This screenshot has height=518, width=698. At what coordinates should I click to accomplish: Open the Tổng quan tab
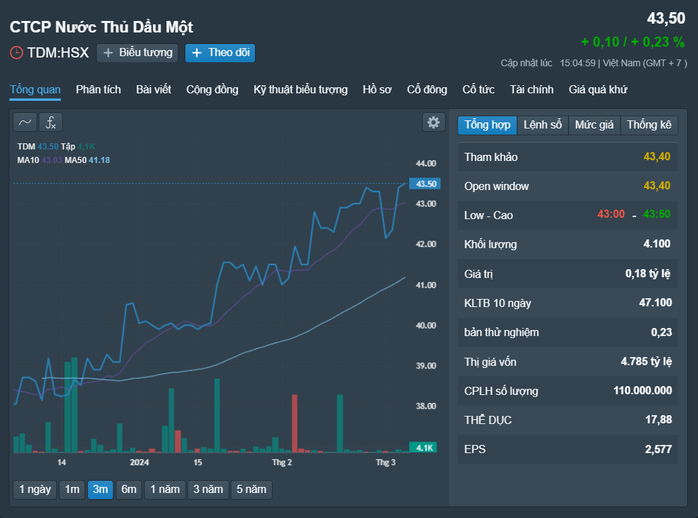coord(35,89)
